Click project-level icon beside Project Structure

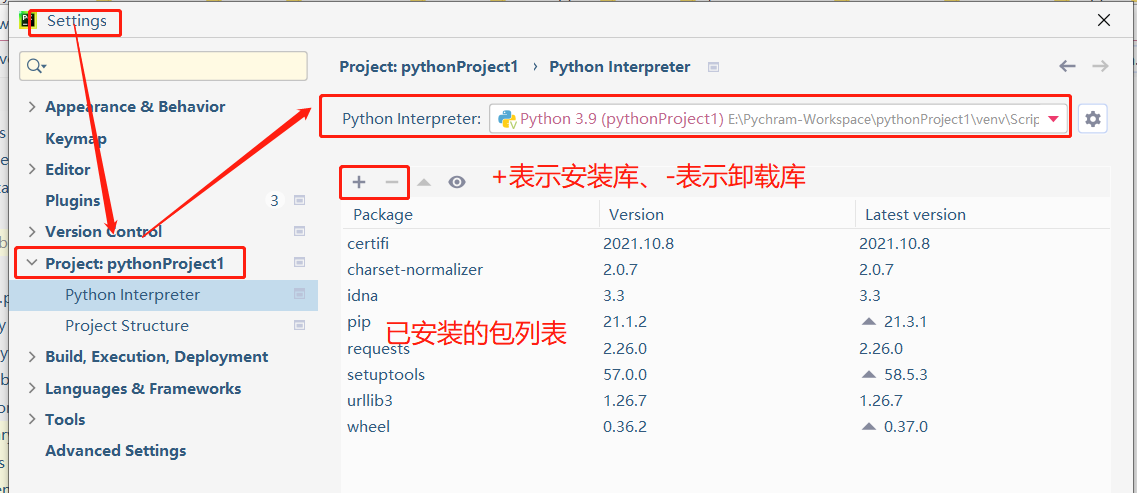299,326
